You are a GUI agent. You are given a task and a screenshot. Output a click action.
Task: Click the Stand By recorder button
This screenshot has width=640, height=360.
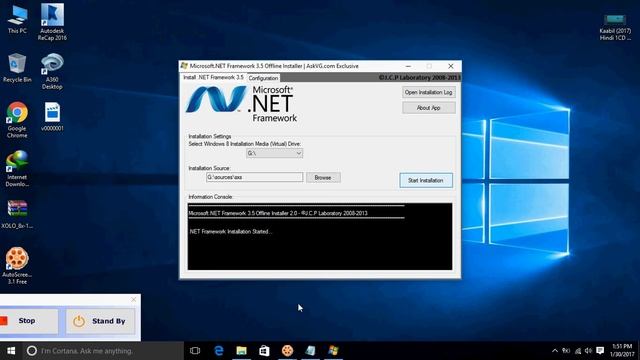[x=101, y=321]
